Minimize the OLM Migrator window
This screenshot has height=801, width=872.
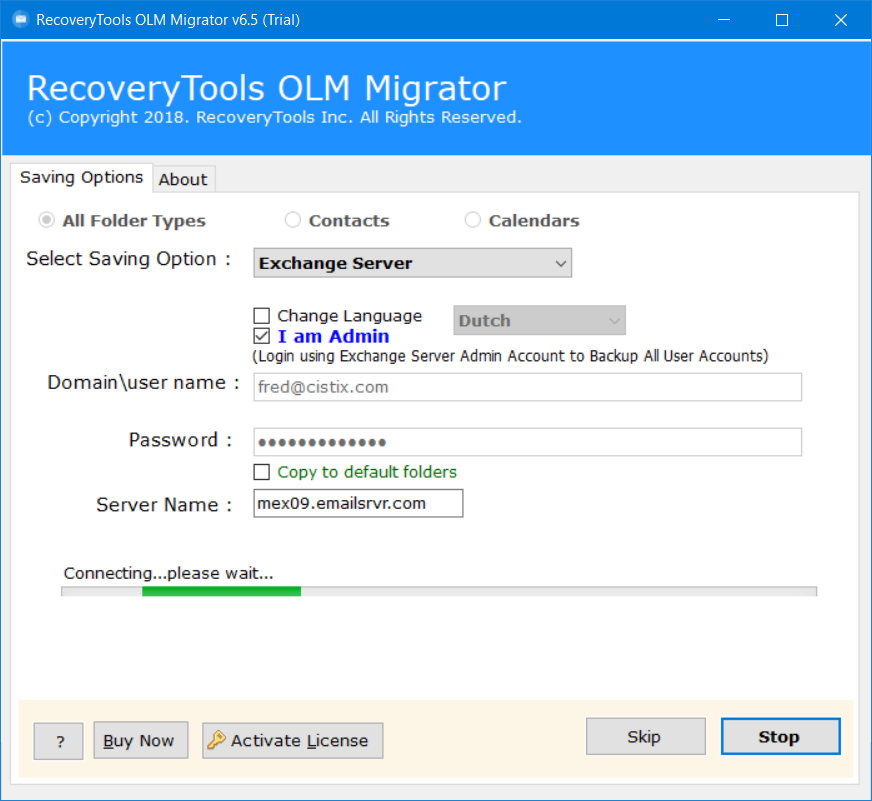pos(724,20)
